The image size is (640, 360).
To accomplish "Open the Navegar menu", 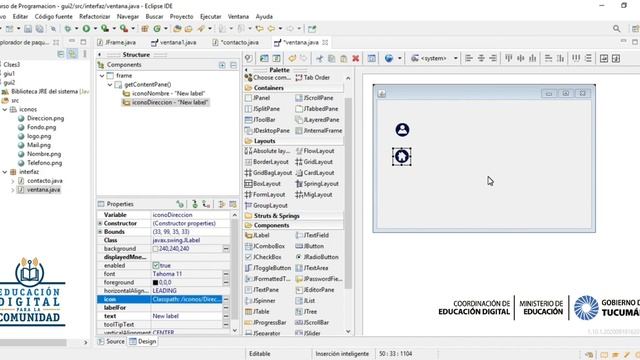I will [128, 16].
